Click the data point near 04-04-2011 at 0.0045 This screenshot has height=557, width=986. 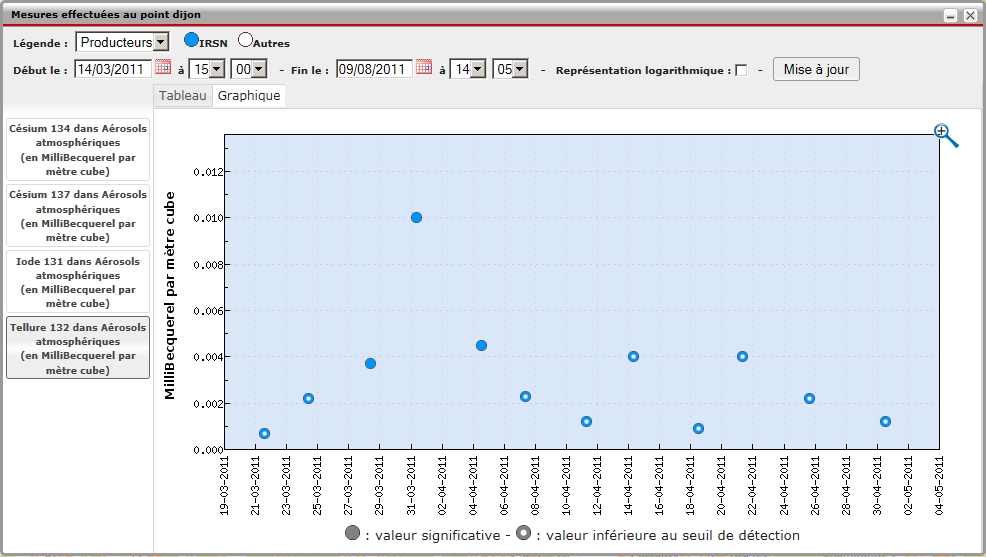[x=481, y=345]
